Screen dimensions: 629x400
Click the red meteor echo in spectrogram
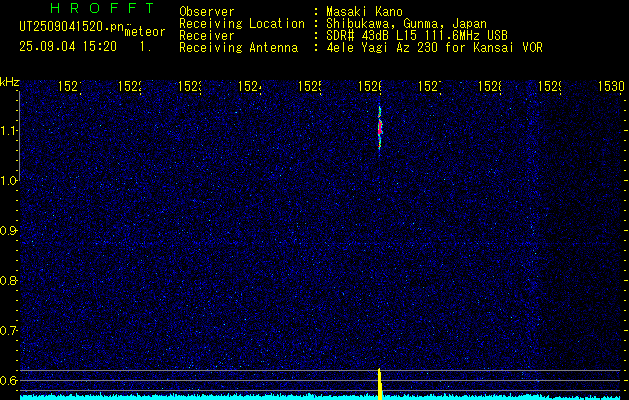pyautogui.click(x=380, y=128)
